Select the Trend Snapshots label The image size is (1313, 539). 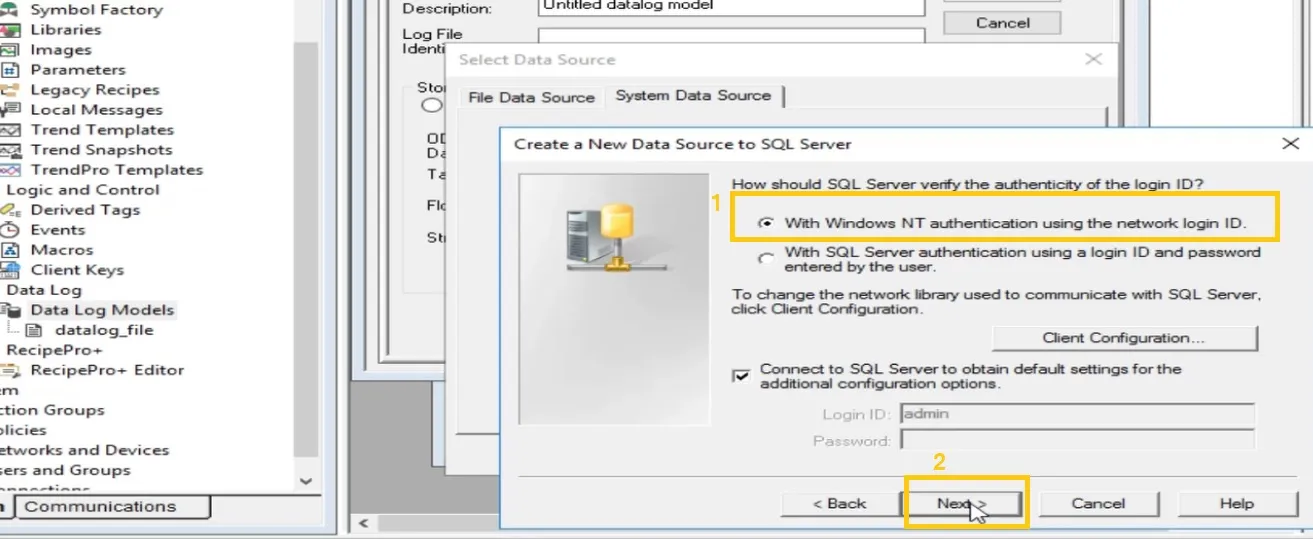tap(101, 150)
